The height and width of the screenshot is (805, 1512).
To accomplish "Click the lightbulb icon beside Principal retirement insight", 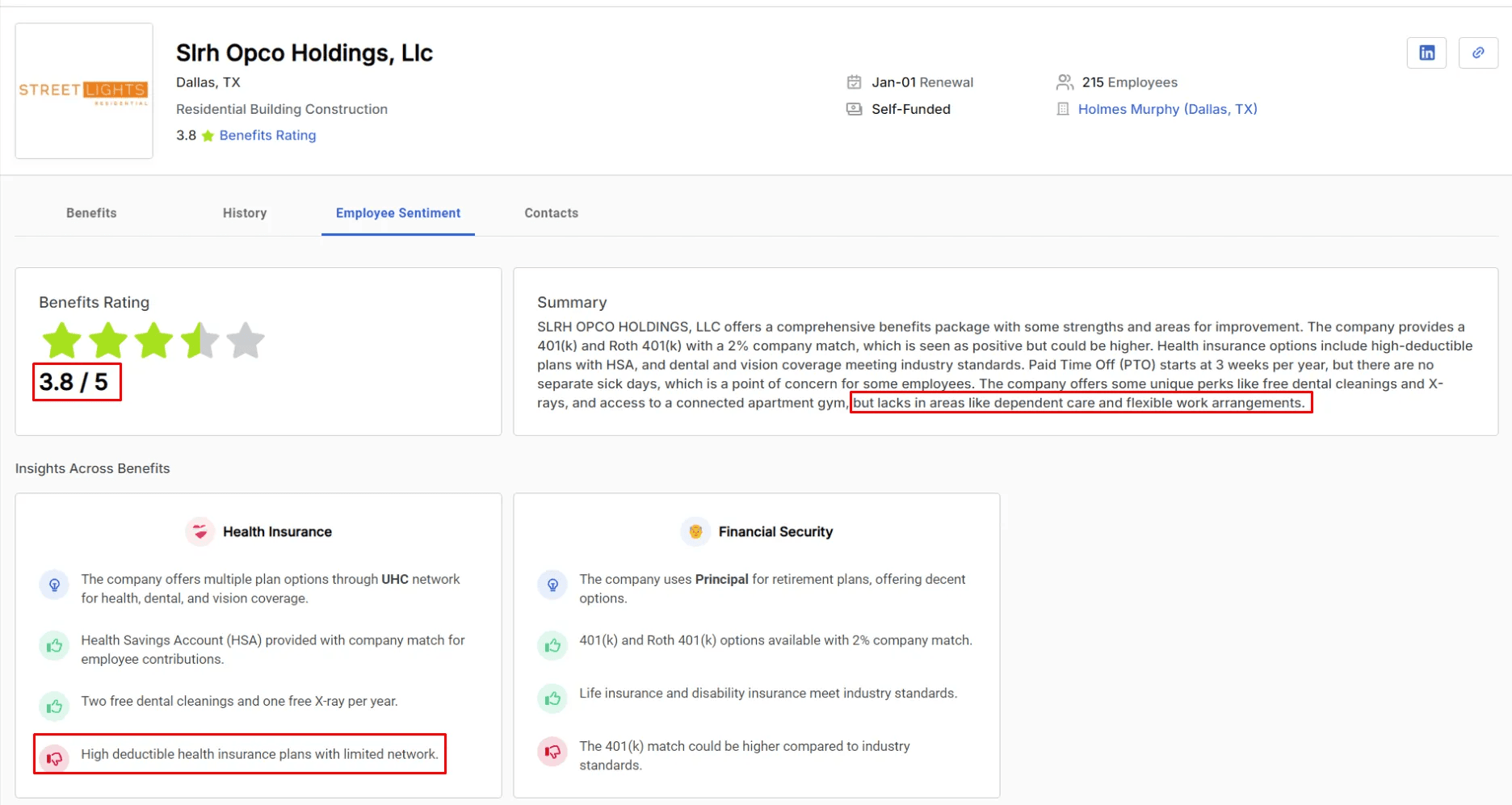I will coord(552,585).
